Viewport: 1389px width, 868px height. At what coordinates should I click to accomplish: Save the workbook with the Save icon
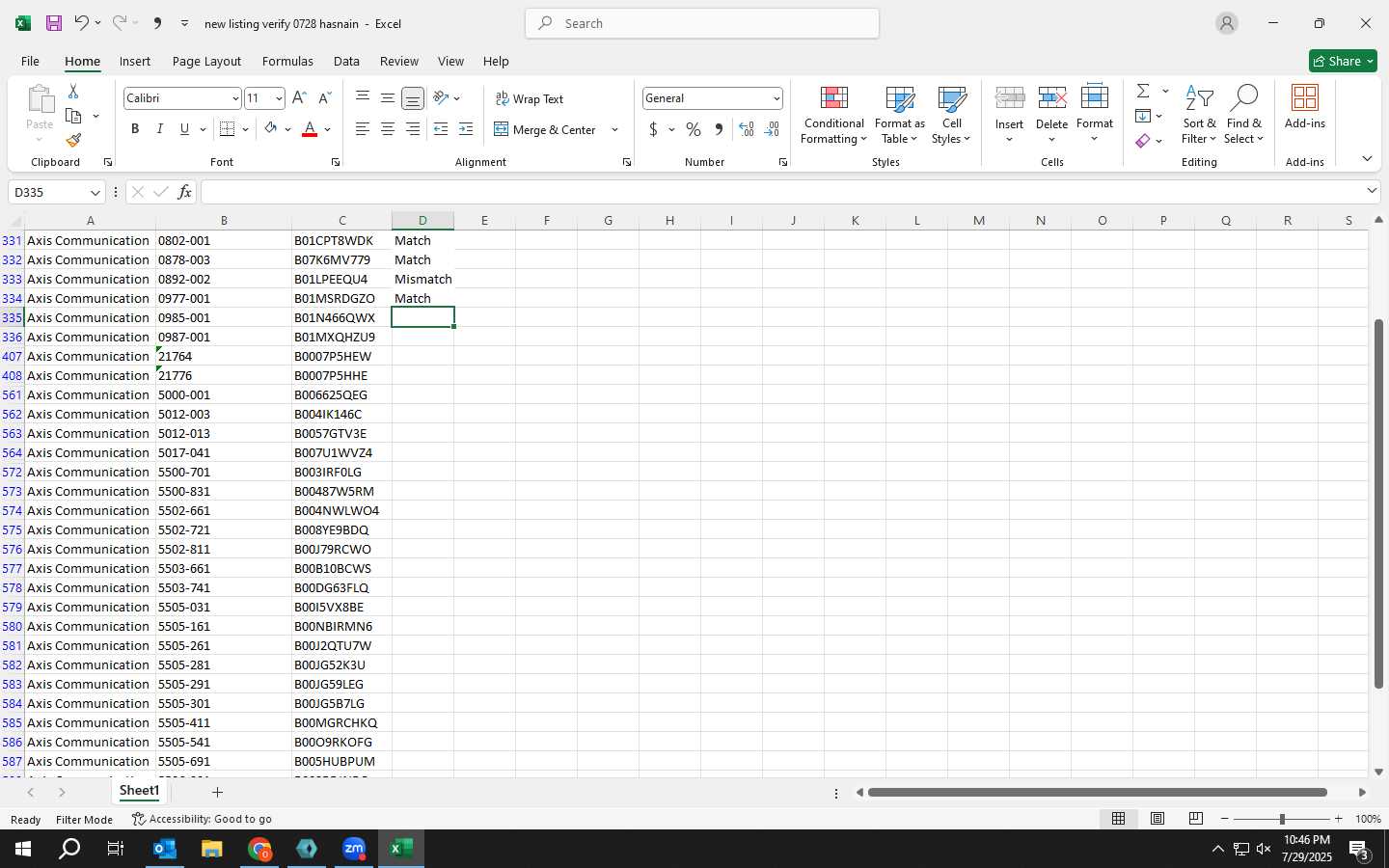(54, 23)
